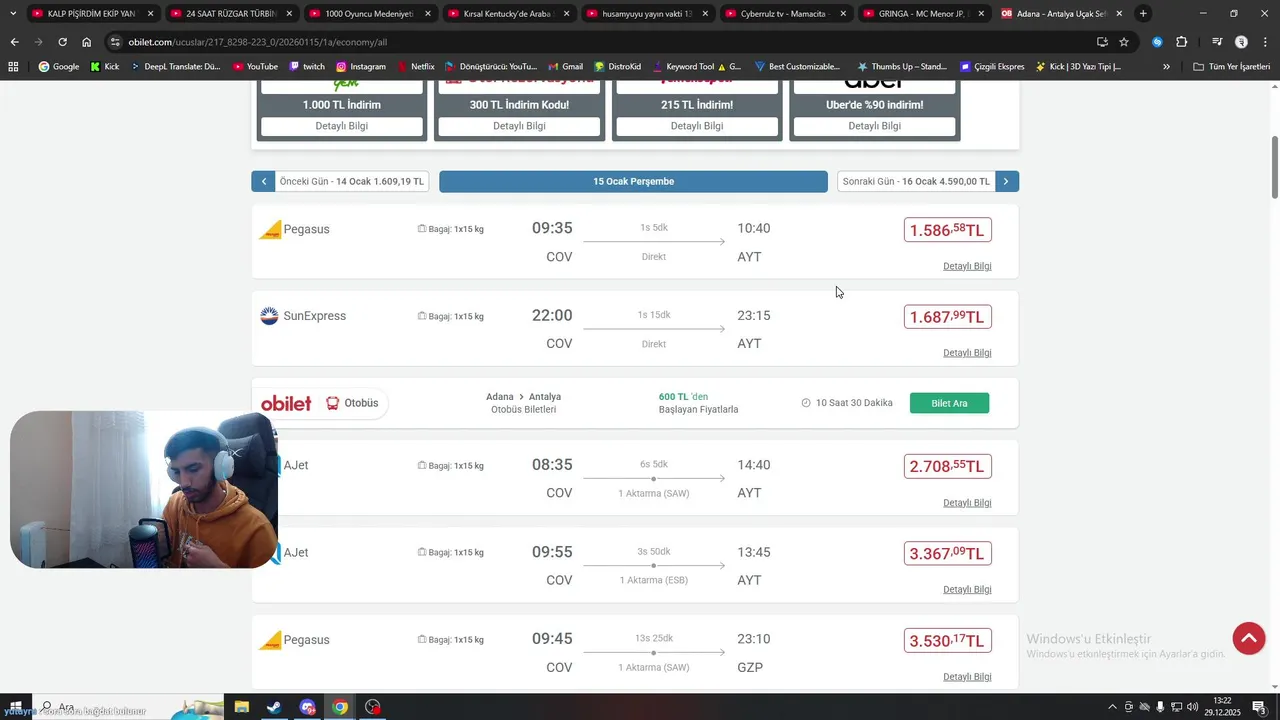This screenshot has height=720, width=1280.
Task: Open Steam from the taskbar
Action: [274, 707]
